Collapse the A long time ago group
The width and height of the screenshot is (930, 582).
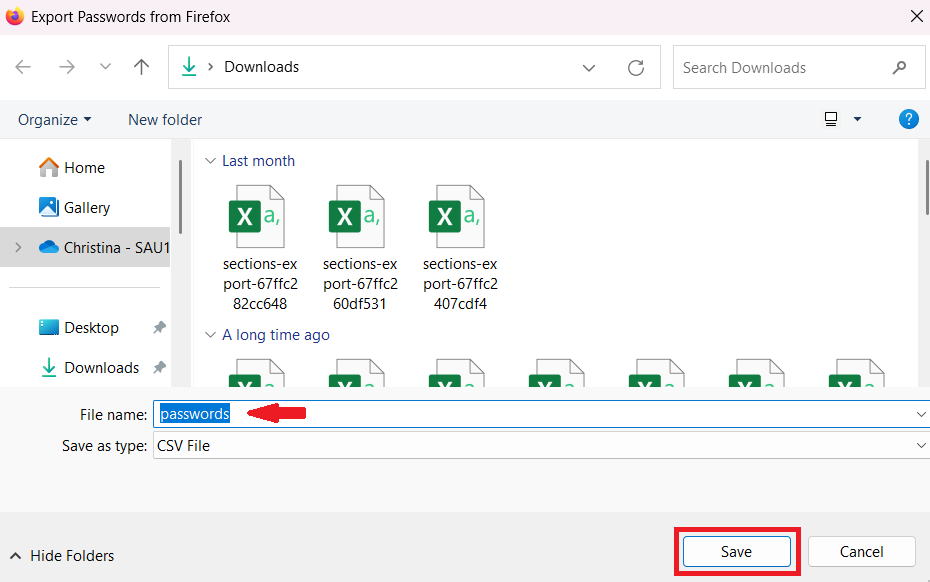(x=210, y=335)
